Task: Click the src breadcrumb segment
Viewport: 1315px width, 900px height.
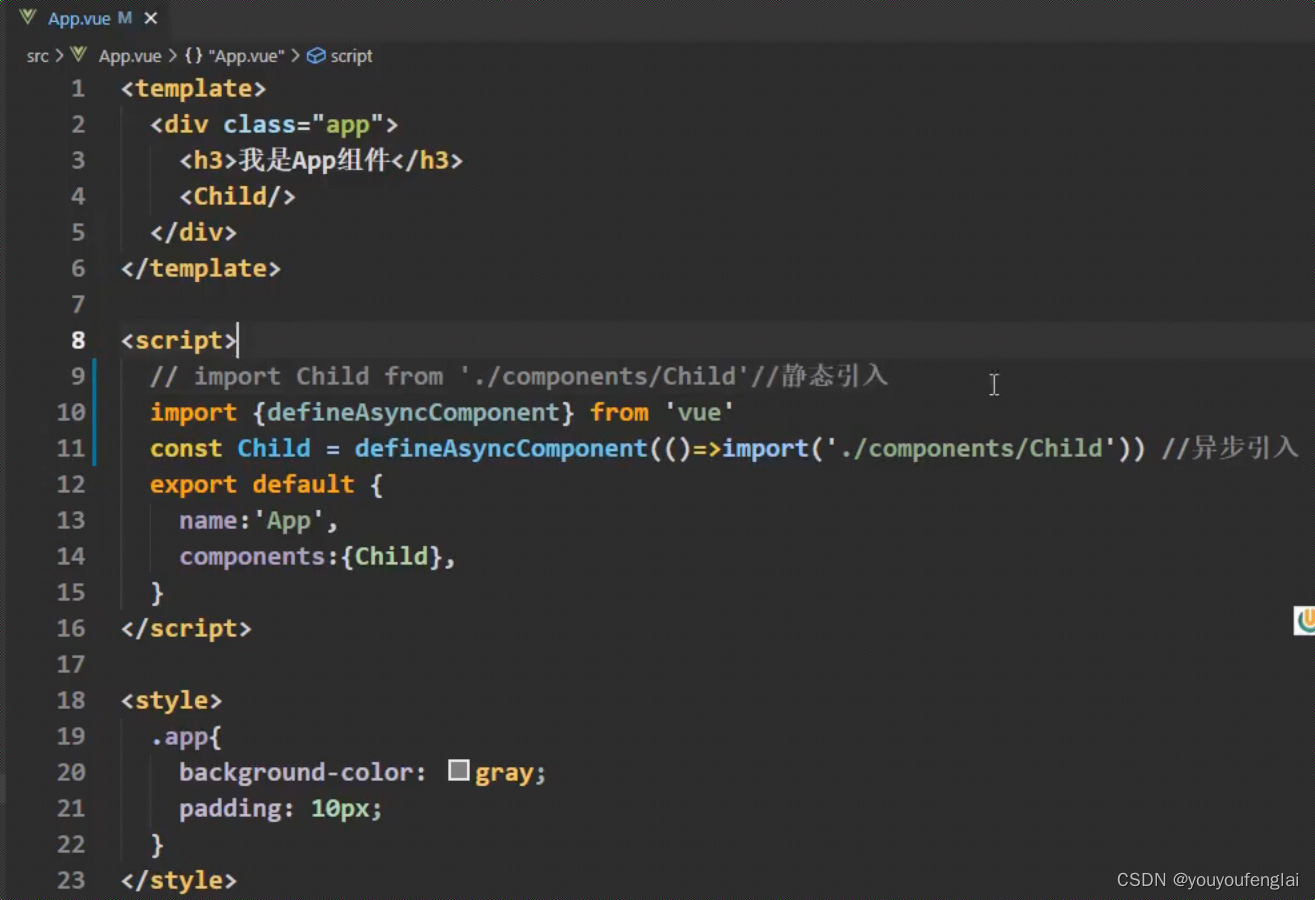Action: tap(37, 56)
